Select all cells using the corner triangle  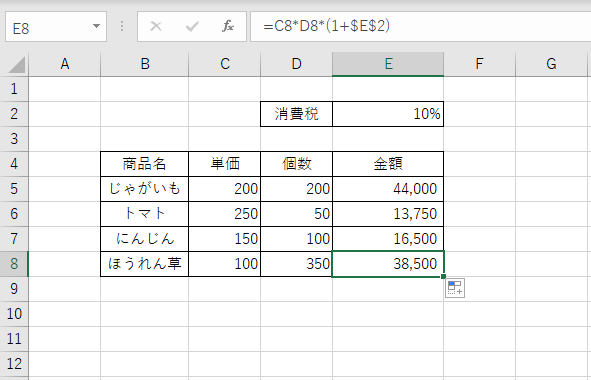click(x=17, y=64)
